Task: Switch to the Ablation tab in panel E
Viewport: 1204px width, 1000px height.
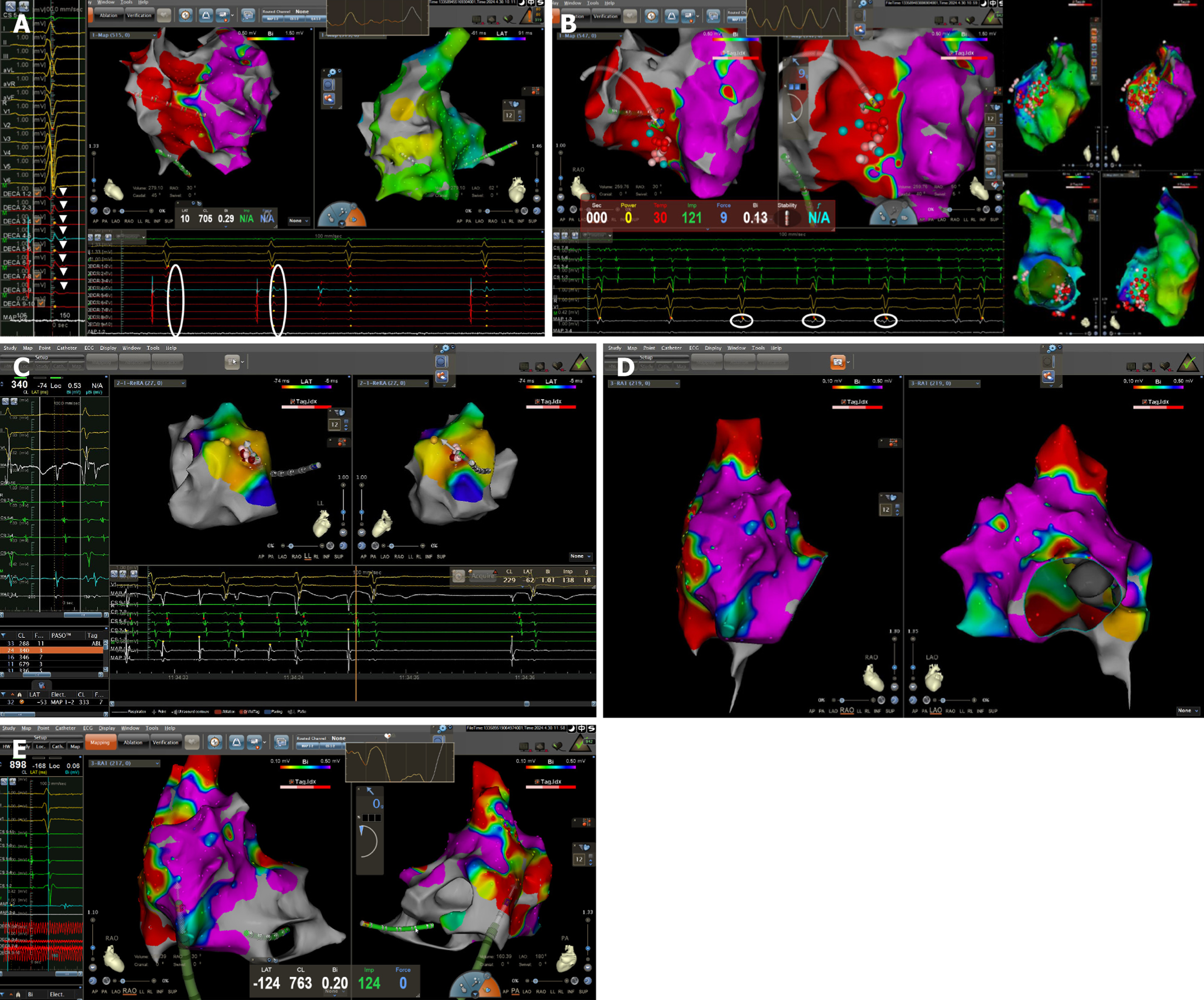Action: pyautogui.click(x=132, y=743)
